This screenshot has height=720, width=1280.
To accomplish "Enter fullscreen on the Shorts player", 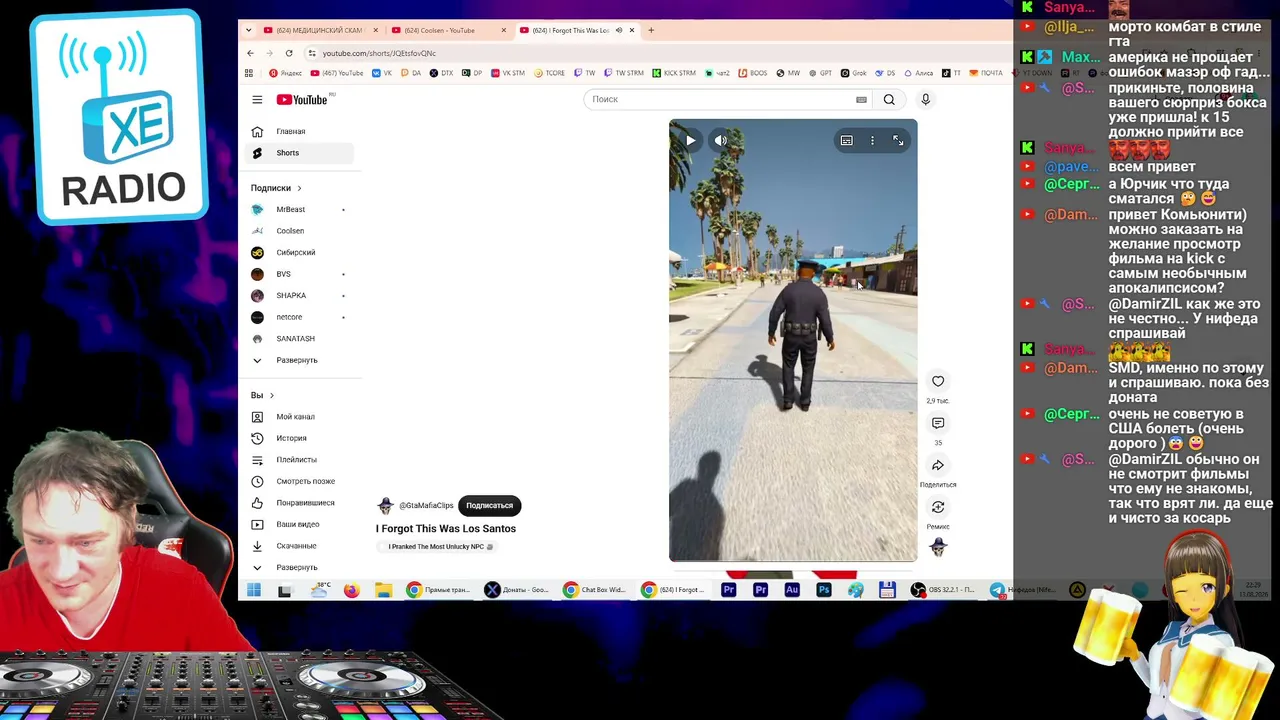I will [898, 141].
